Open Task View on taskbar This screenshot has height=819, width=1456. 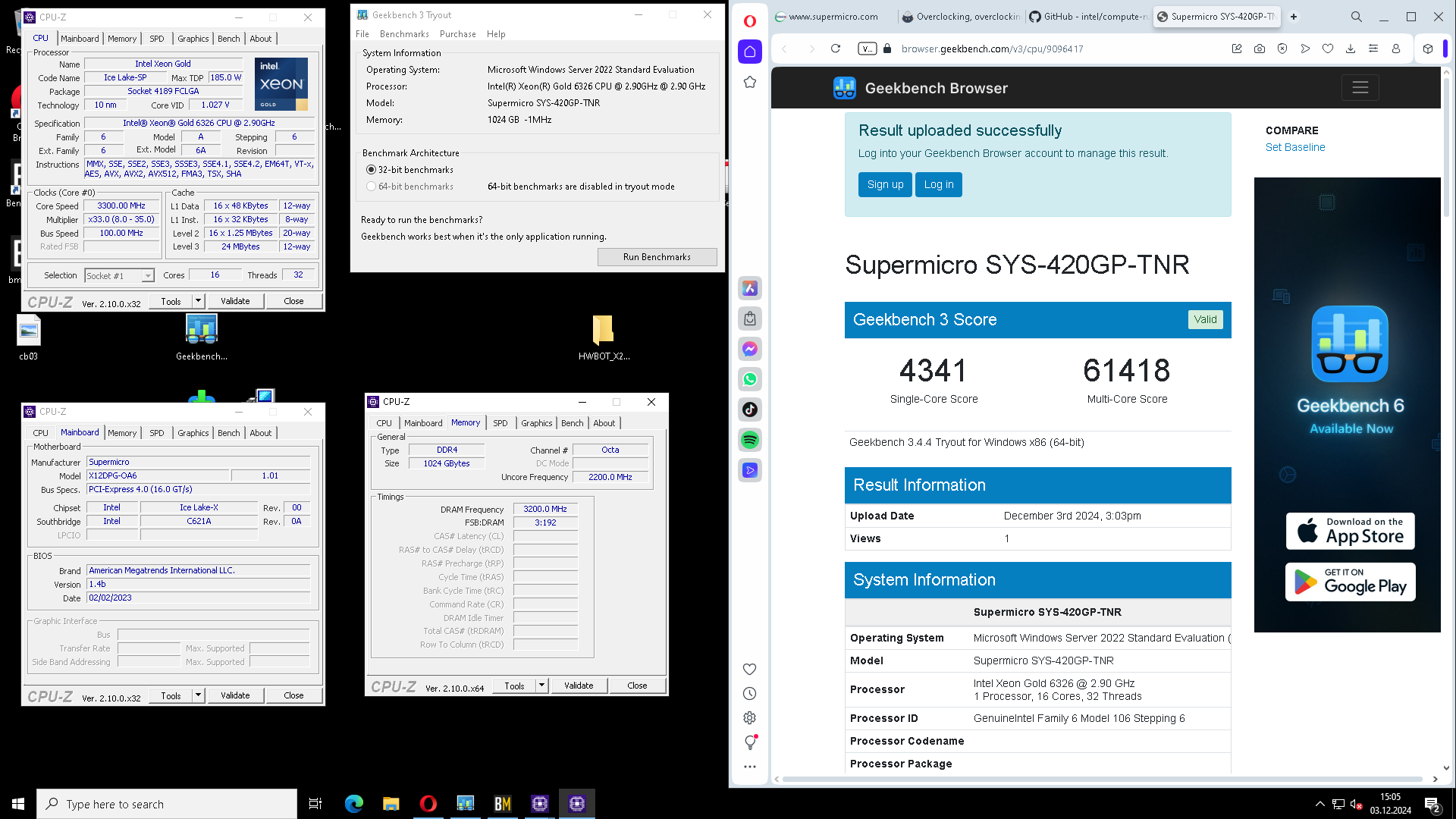(x=315, y=804)
